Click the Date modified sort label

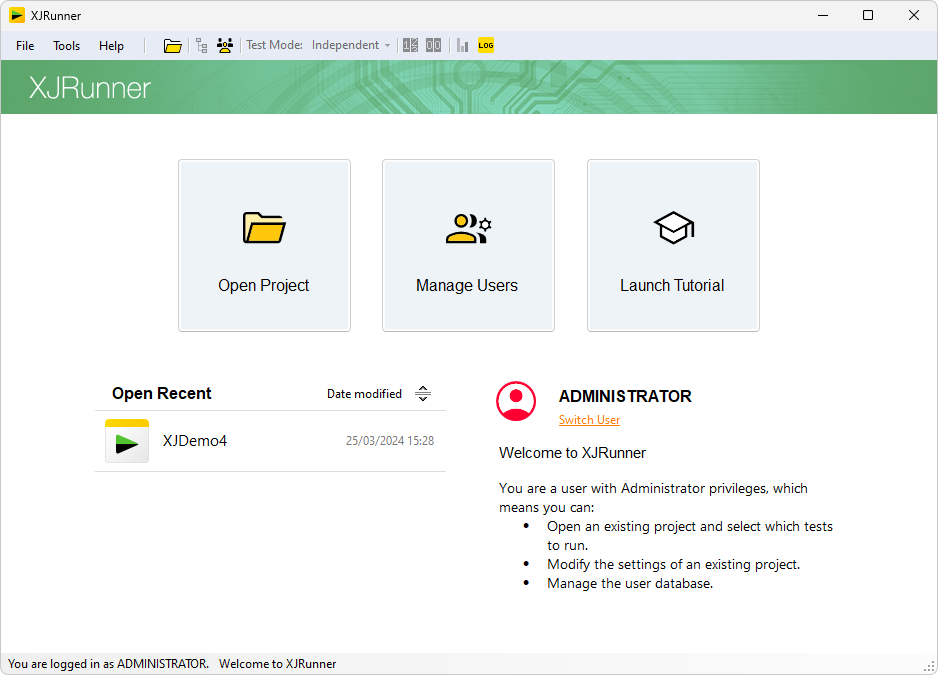click(364, 394)
